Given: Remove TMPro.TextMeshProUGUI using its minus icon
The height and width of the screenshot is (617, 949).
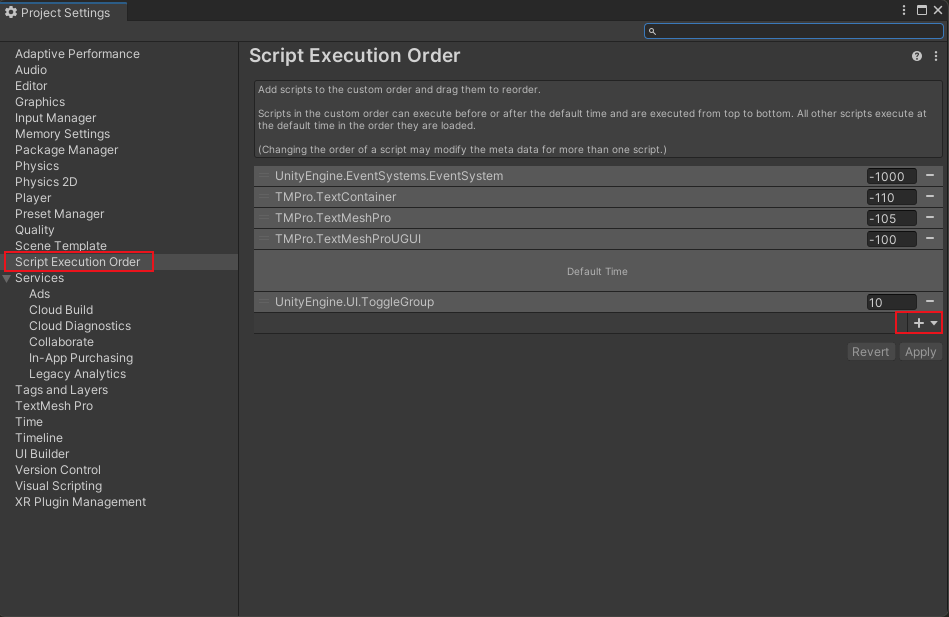Looking at the screenshot, I should 930,239.
